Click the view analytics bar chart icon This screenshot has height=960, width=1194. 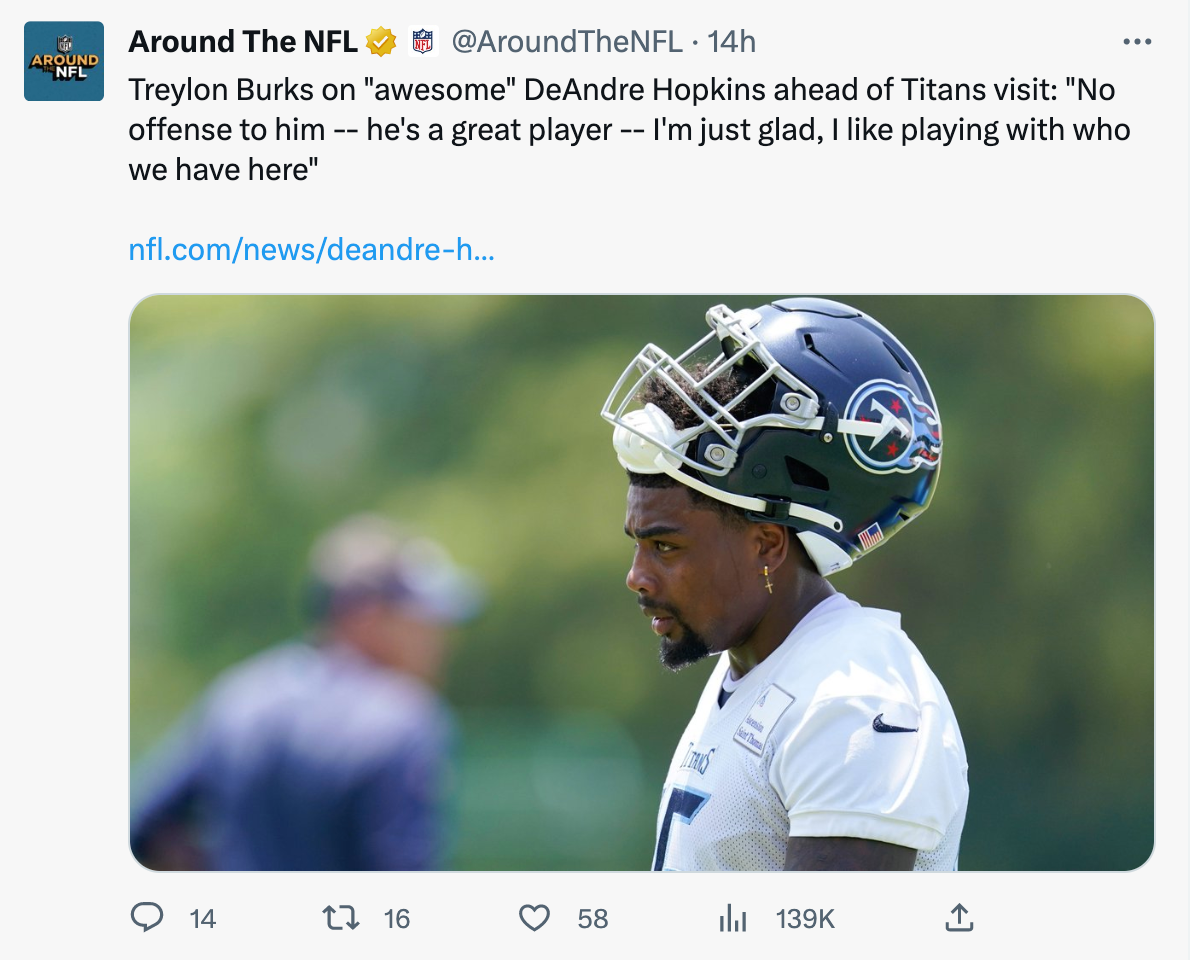tap(731, 918)
